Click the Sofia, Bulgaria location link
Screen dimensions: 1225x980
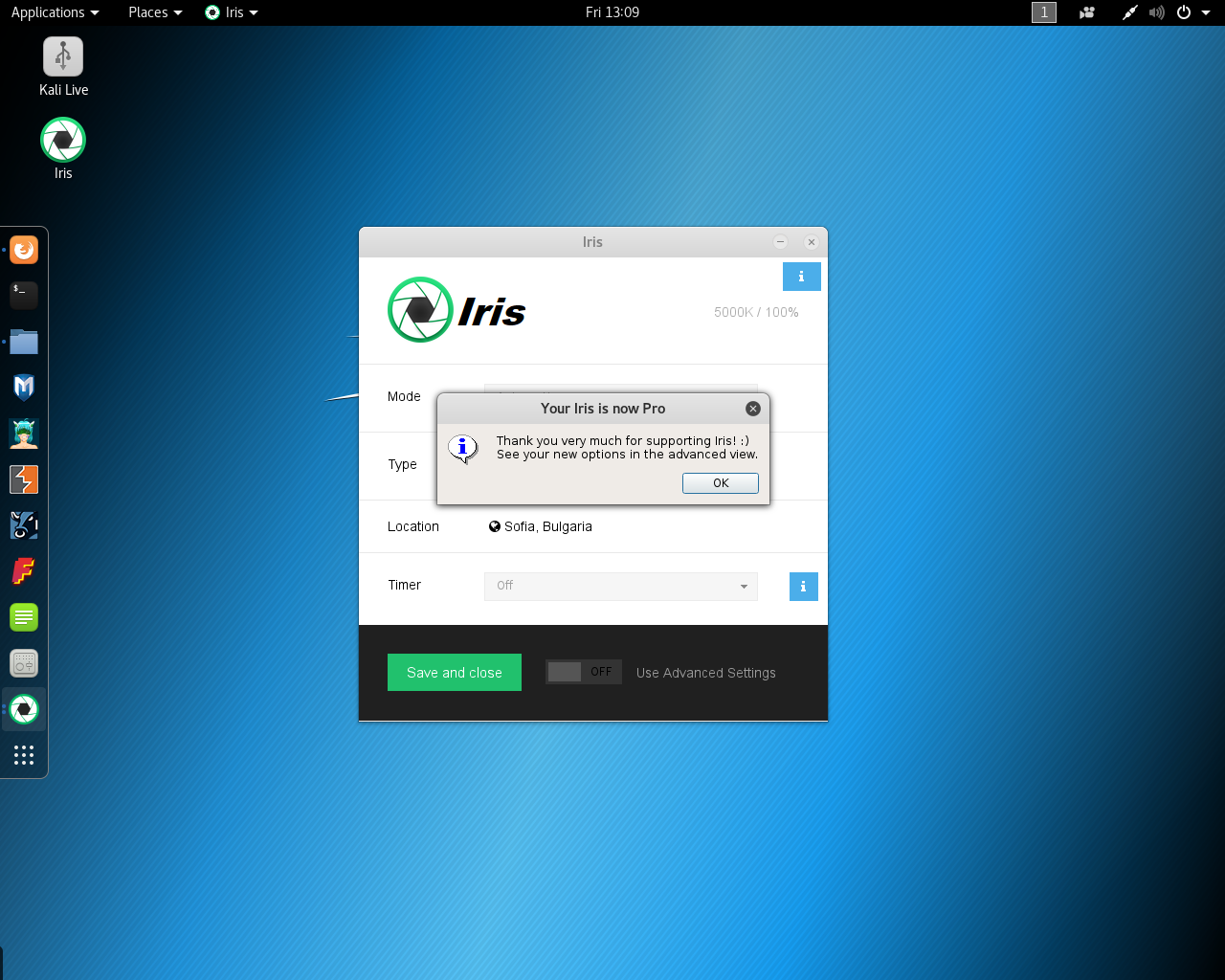pos(548,526)
